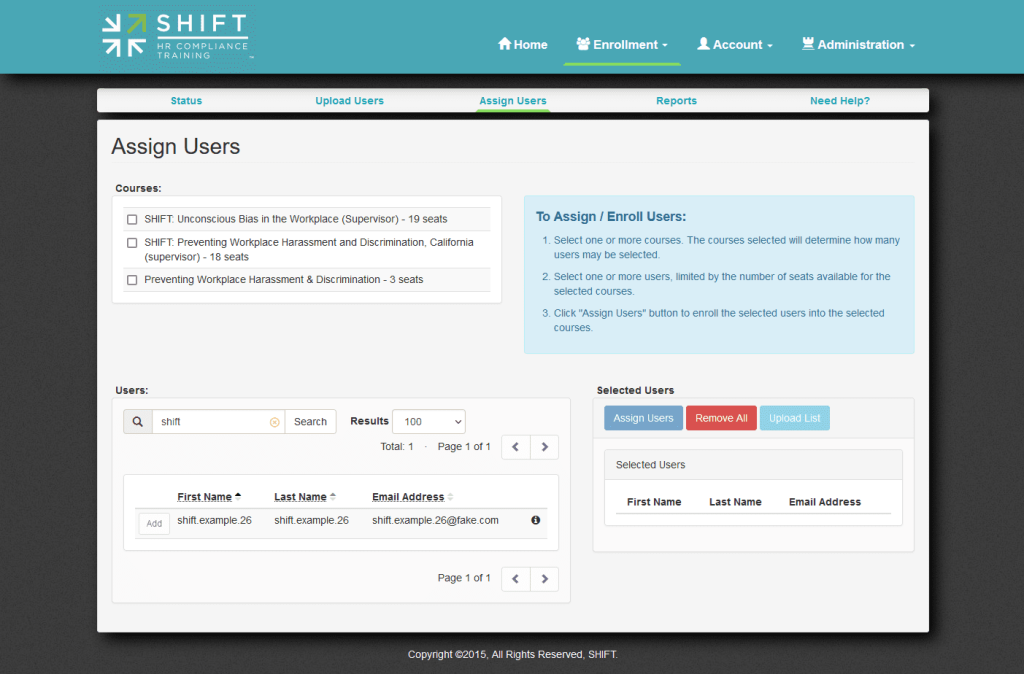Viewport: 1024px width, 674px height.
Task: Check Unconscious Bias in the Workplace course
Action: [132, 220]
